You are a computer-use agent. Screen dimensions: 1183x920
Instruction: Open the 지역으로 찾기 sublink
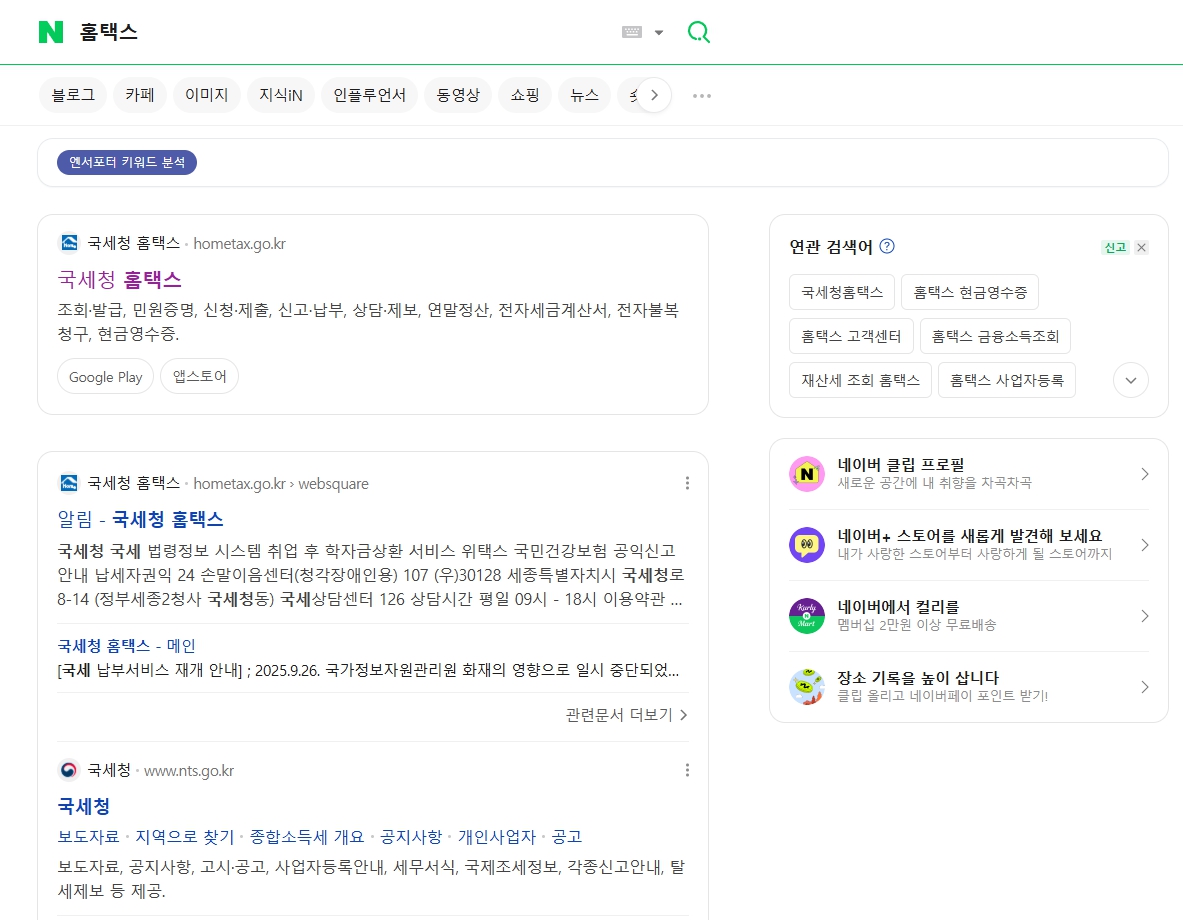[x=185, y=837]
